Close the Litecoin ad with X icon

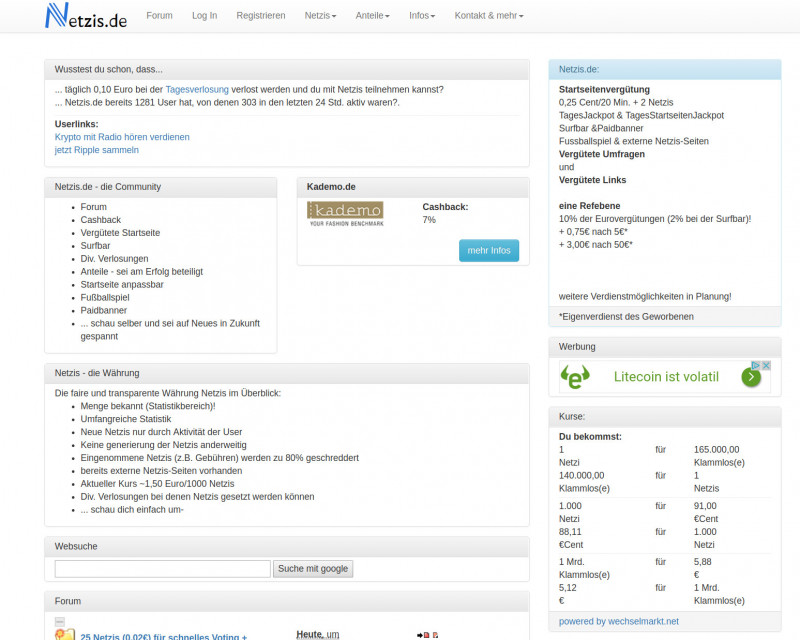pos(766,365)
